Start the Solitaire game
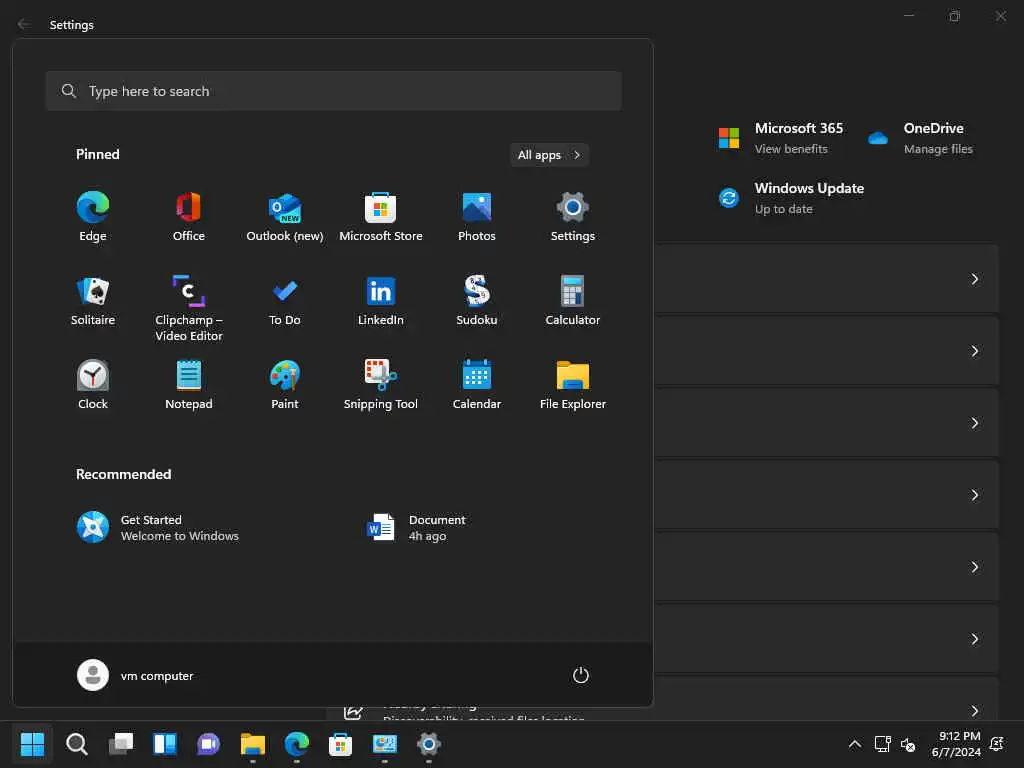The image size is (1024, 768). (93, 301)
